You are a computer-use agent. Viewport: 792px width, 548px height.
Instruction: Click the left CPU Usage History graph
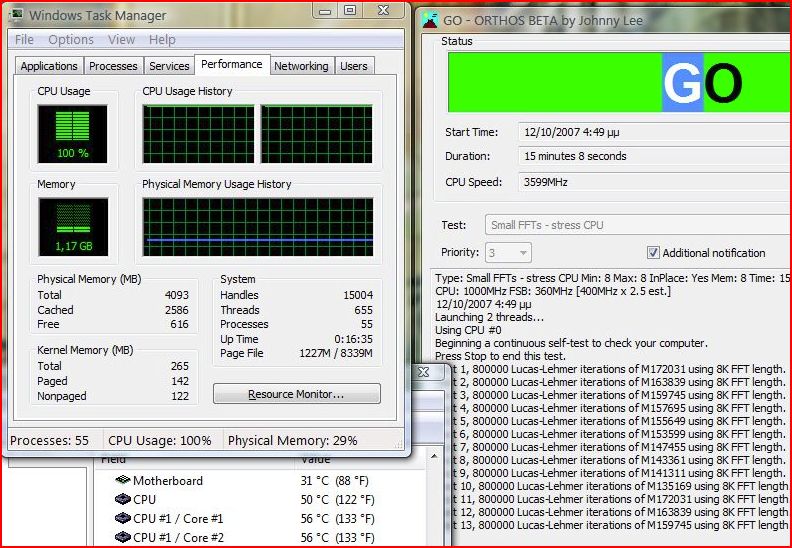199,134
